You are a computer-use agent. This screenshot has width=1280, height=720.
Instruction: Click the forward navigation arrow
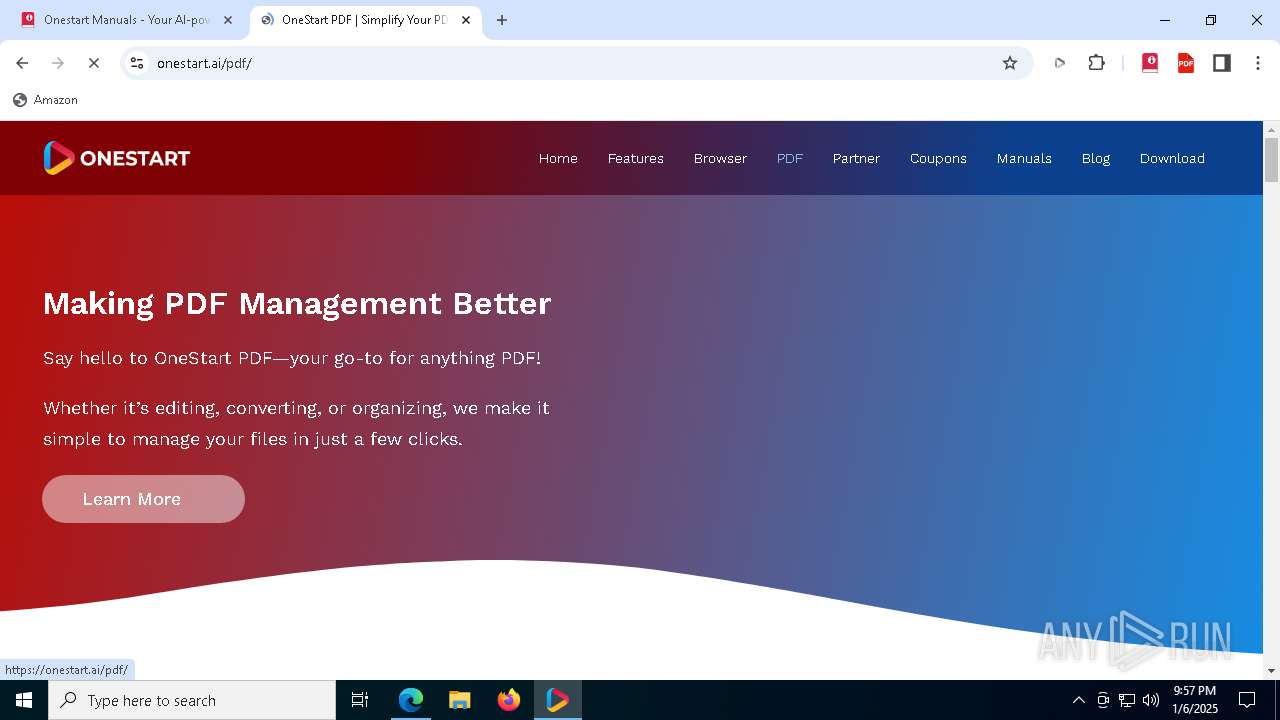click(x=58, y=63)
